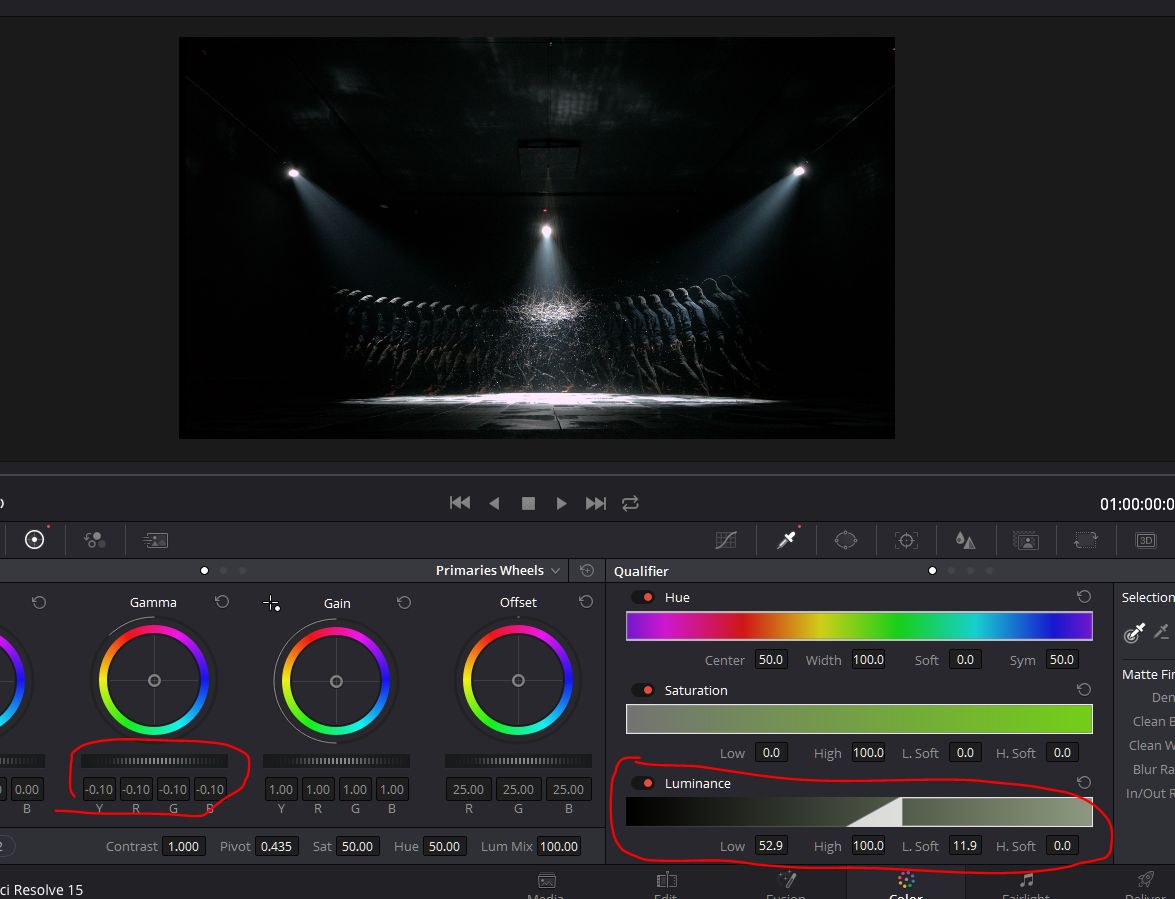This screenshot has width=1175, height=899.
Task: Edit the Lum Mix value field
Action: pyautogui.click(x=559, y=846)
